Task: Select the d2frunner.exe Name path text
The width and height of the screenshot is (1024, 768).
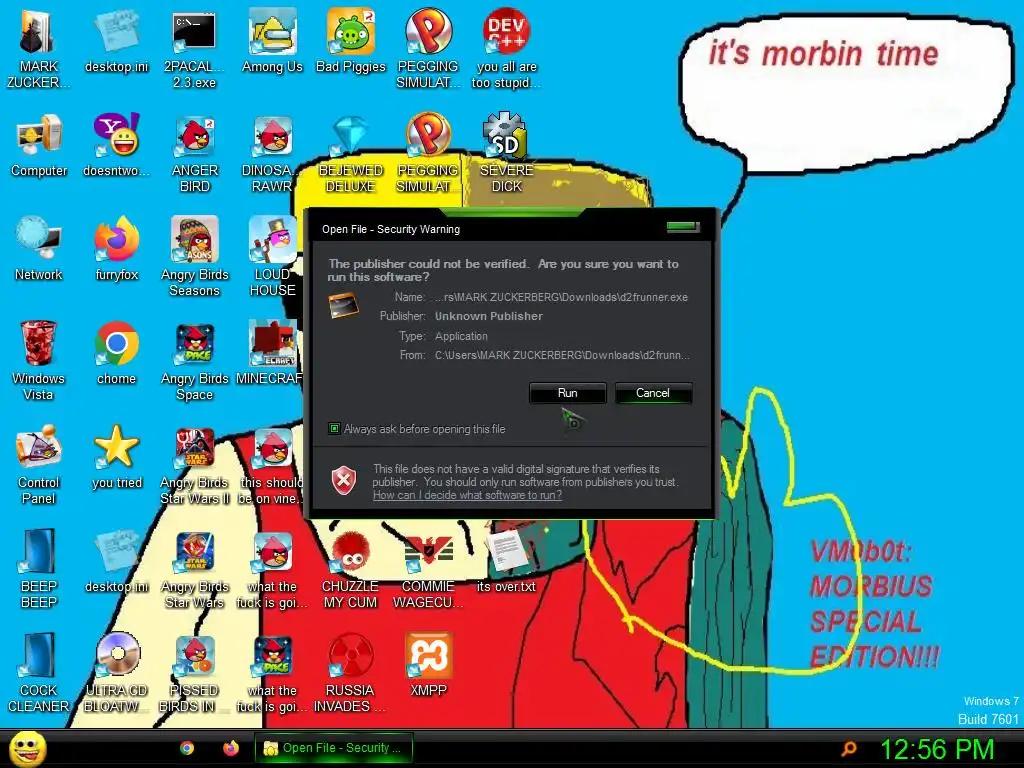Action: point(562,297)
